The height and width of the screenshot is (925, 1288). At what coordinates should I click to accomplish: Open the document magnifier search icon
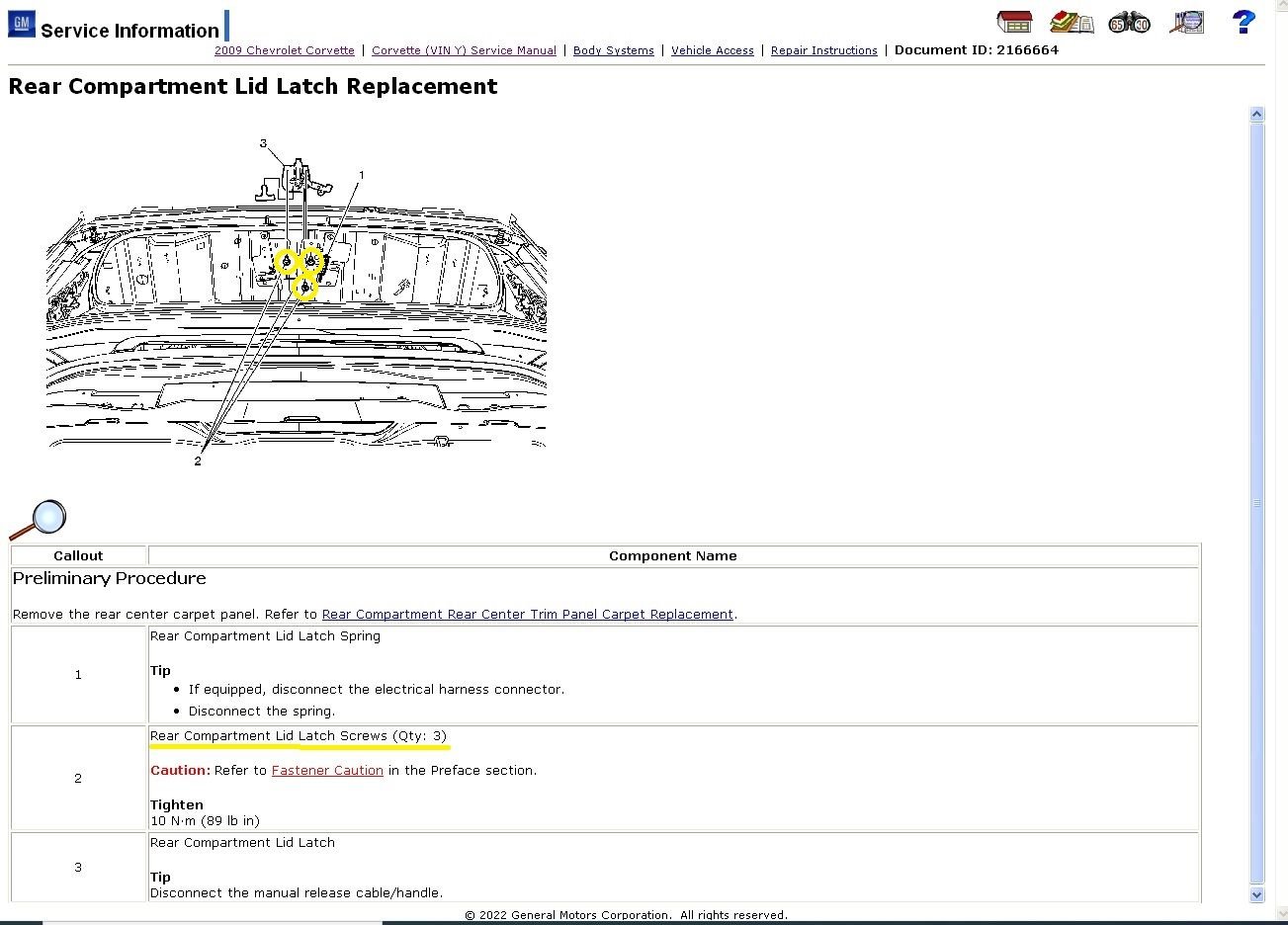click(1186, 22)
